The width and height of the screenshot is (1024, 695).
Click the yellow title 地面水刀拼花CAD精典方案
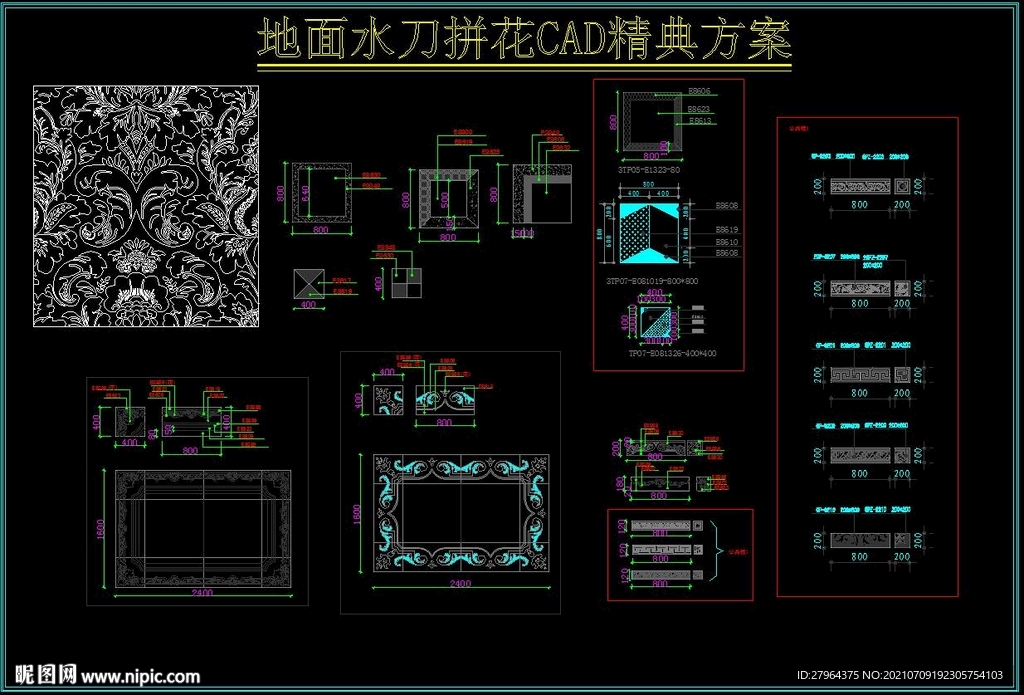[524, 40]
